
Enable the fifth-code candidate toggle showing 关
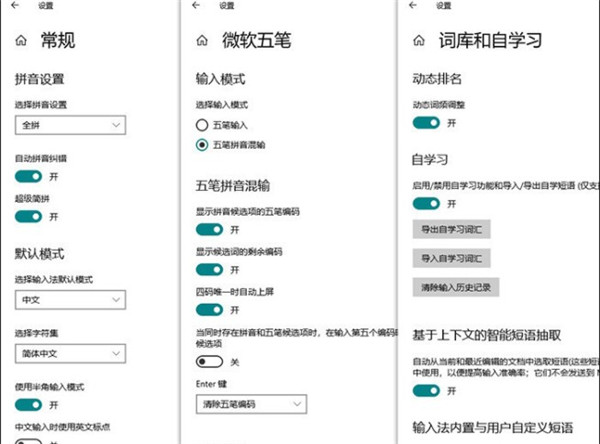[209, 361]
